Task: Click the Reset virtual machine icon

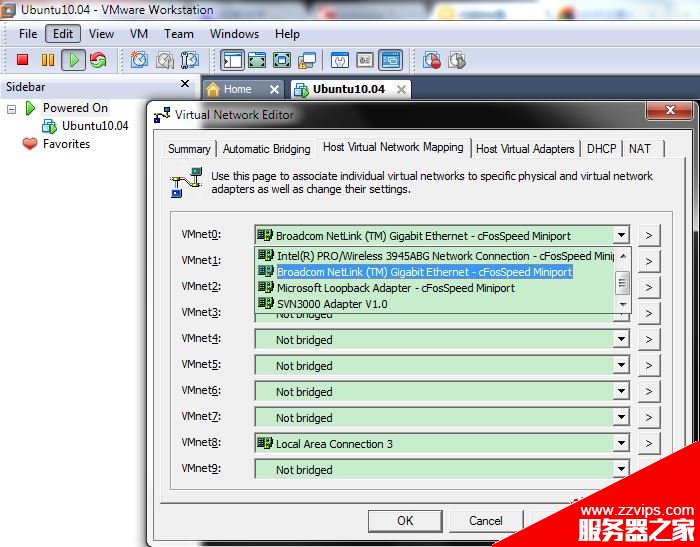Action: coord(98,60)
